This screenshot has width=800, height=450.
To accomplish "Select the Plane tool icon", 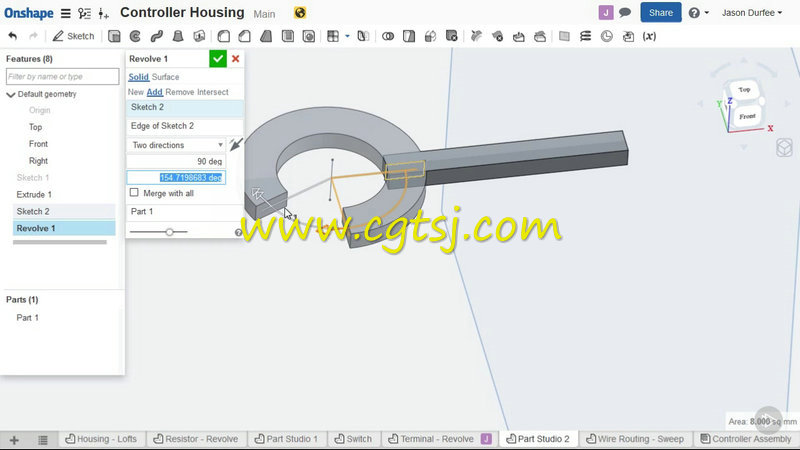I will pos(564,36).
